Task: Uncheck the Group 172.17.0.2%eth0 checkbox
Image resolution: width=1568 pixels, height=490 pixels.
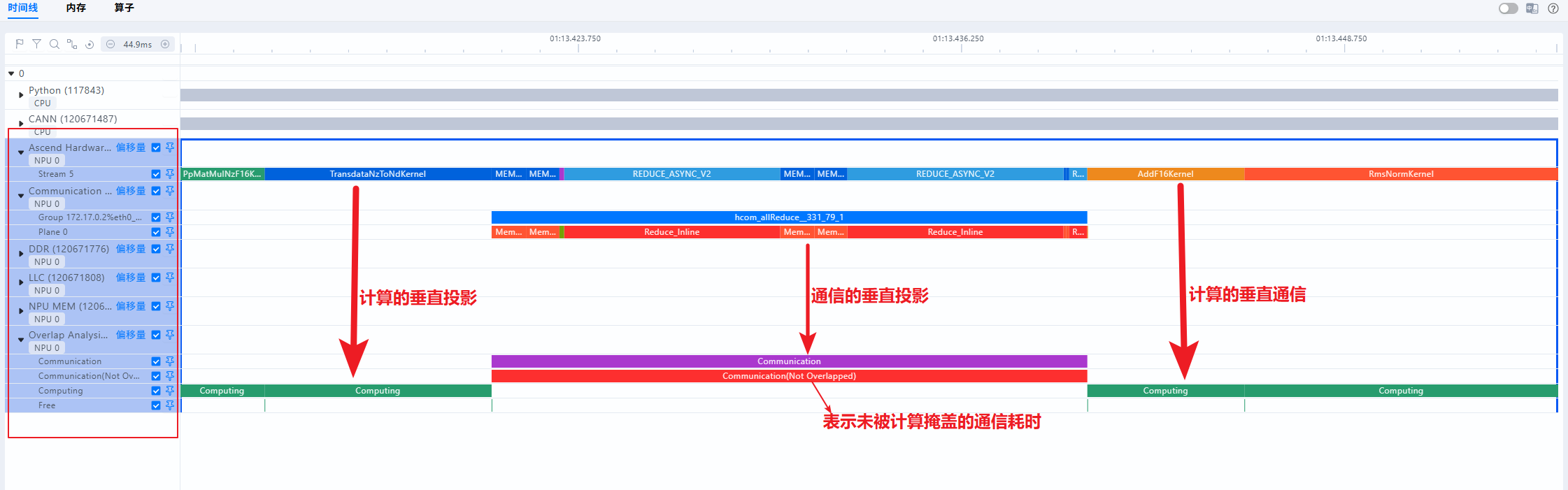Action: (156, 217)
